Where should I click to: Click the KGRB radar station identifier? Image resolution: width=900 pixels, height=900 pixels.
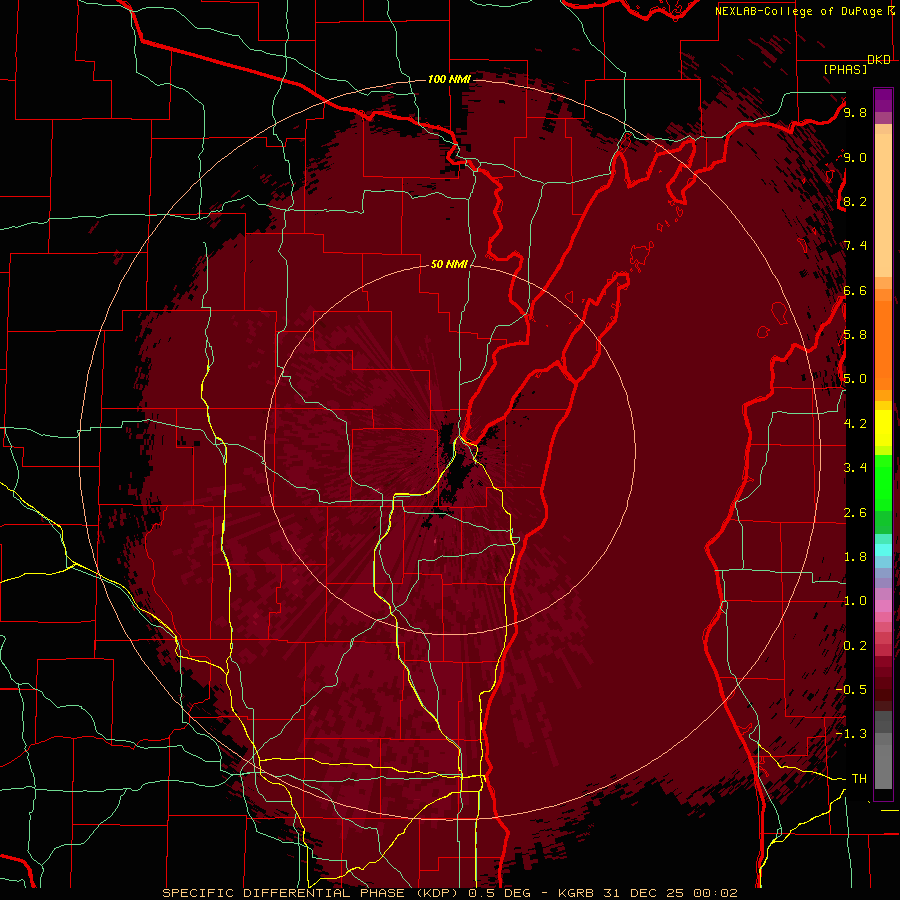click(577, 893)
